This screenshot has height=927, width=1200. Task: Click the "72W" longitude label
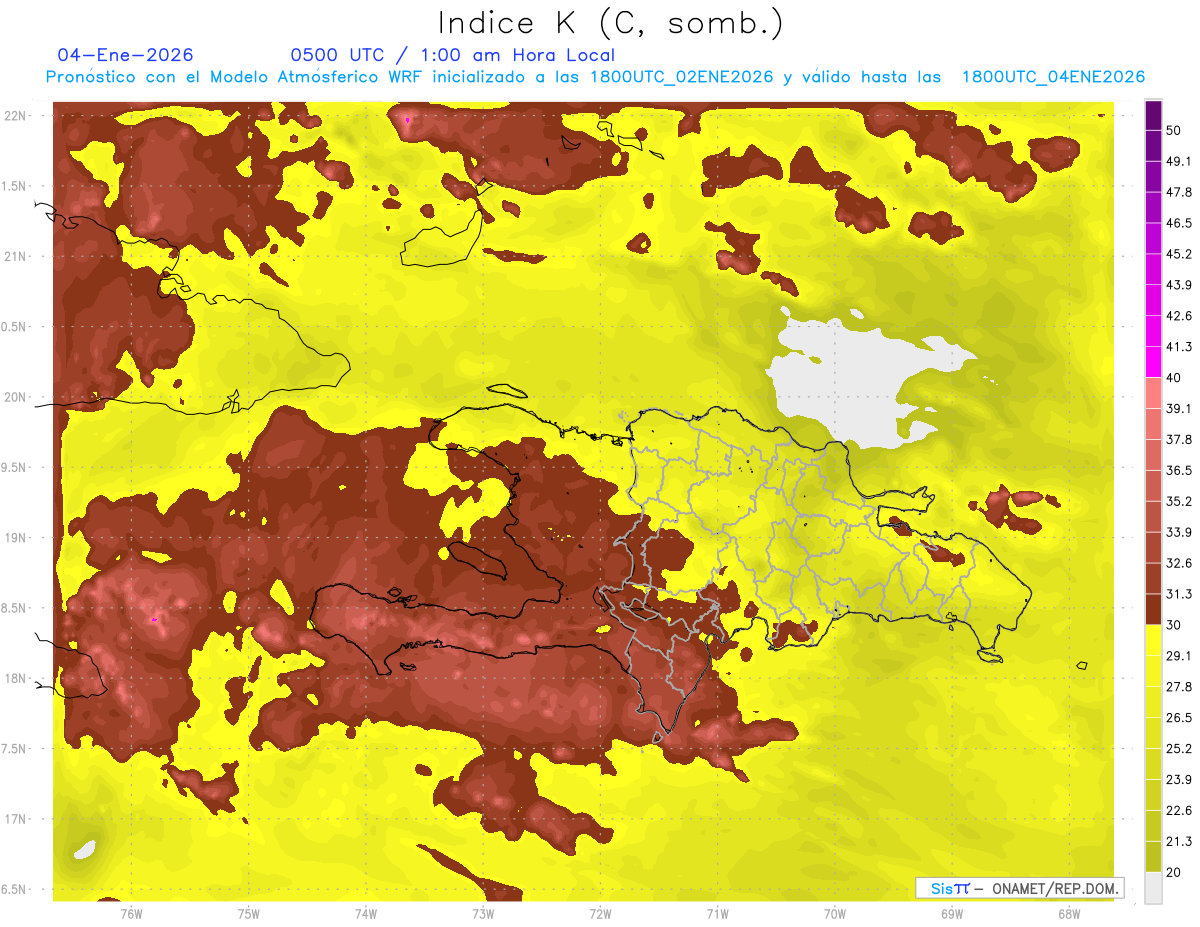pyautogui.click(x=600, y=913)
